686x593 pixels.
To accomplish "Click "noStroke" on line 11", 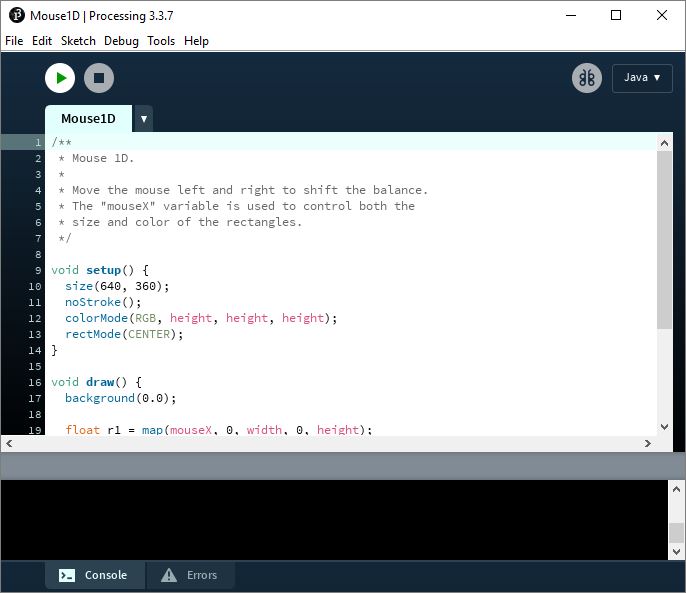I will click(x=93, y=302).
